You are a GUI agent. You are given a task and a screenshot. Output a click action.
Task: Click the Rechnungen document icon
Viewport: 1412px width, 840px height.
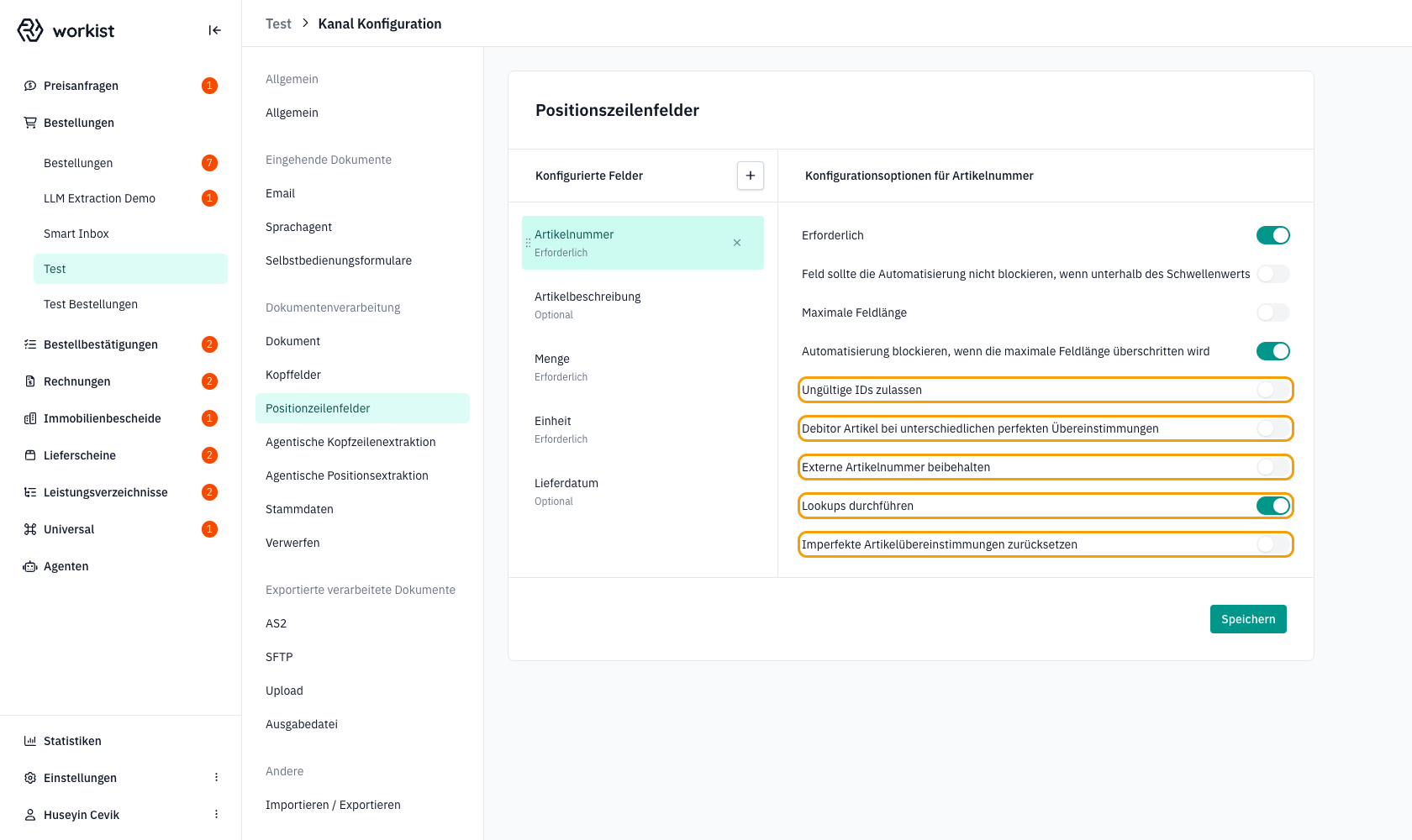(30, 381)
